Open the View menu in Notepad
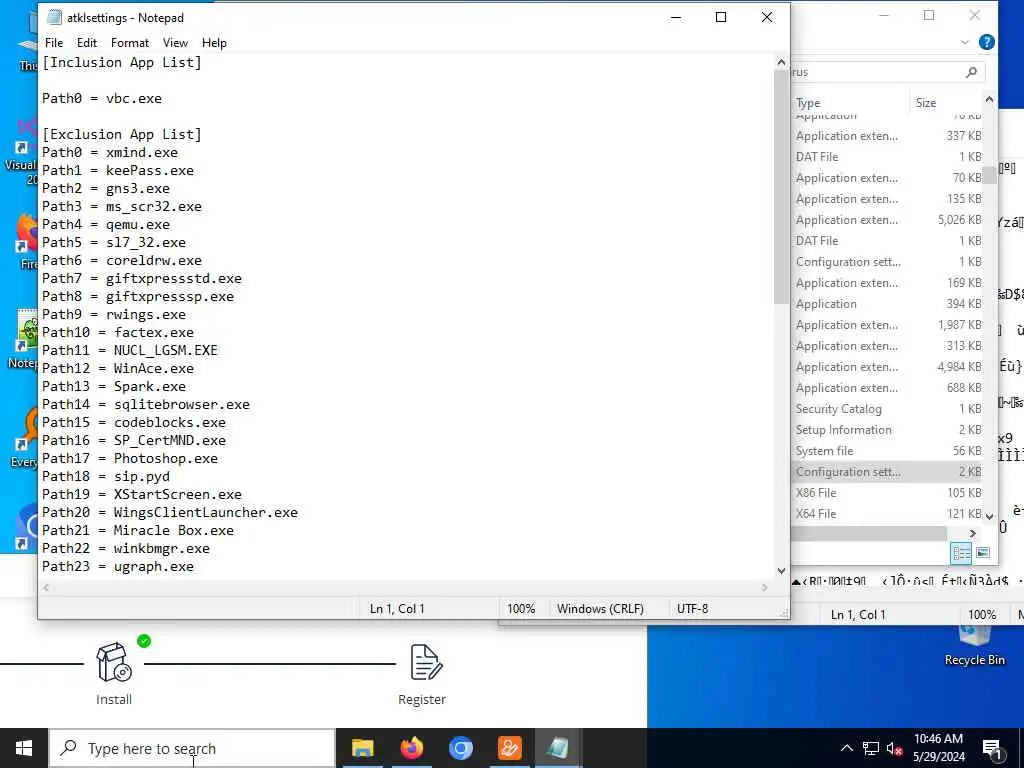Viewport: 1024px width, 768px height. click(x=175, y=42)
